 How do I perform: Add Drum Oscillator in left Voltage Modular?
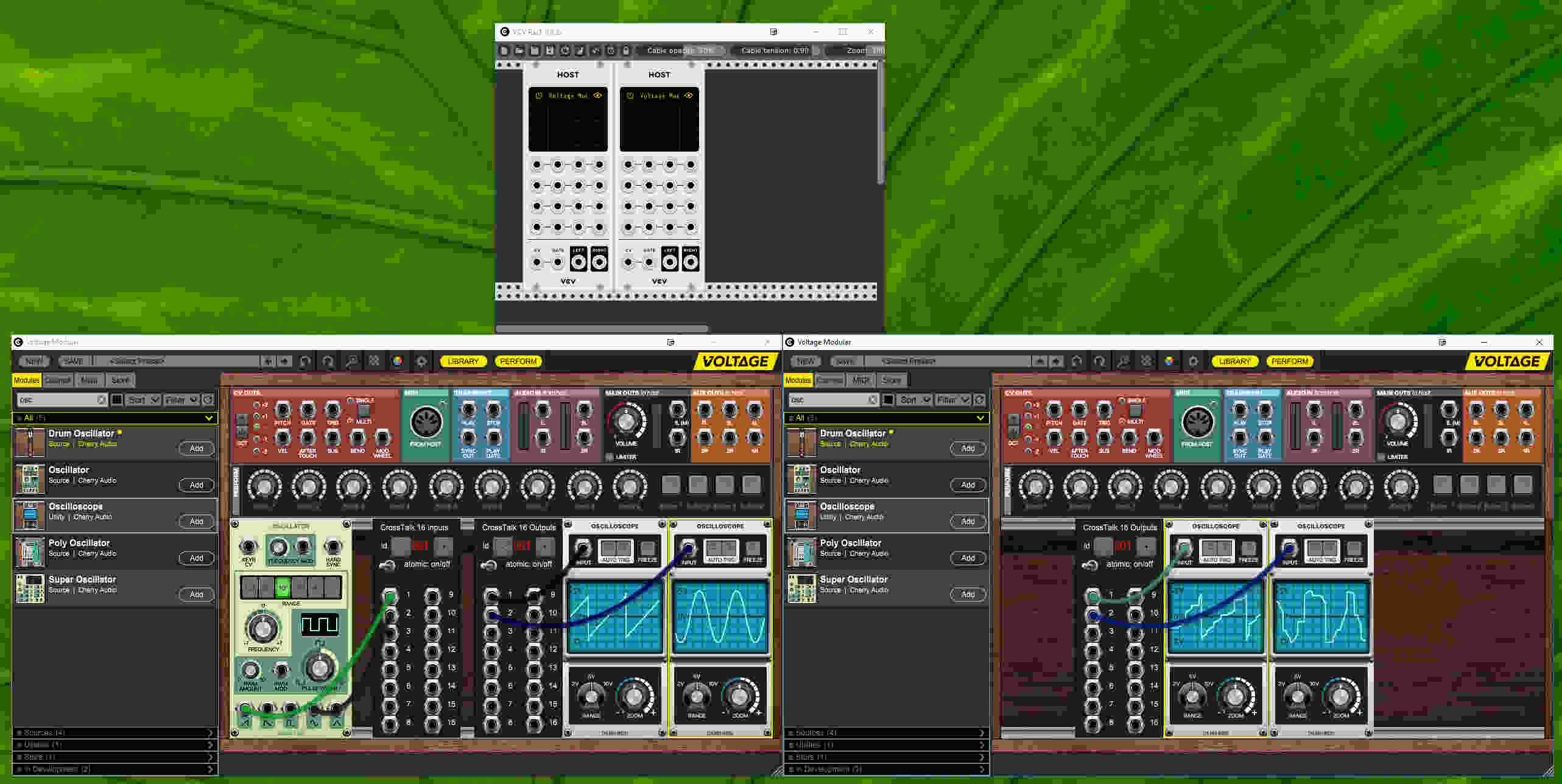[196, 449]
